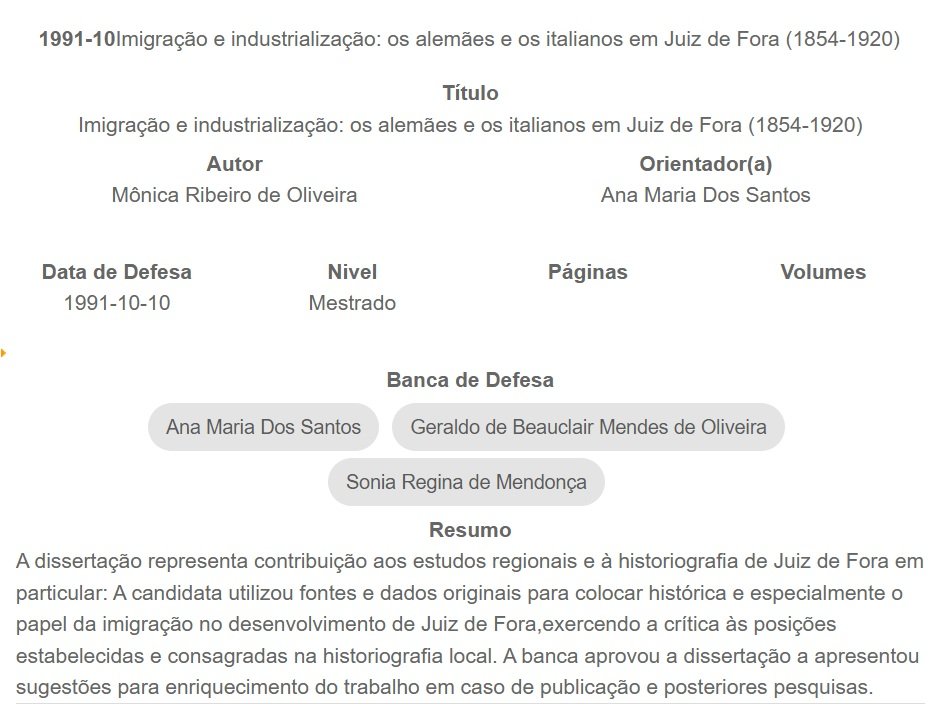This screenshot has height=708, width=936.
Task: Click the Geraldo de Beauclair Mendes de Oliveira pill
Action: coord(588,427)
